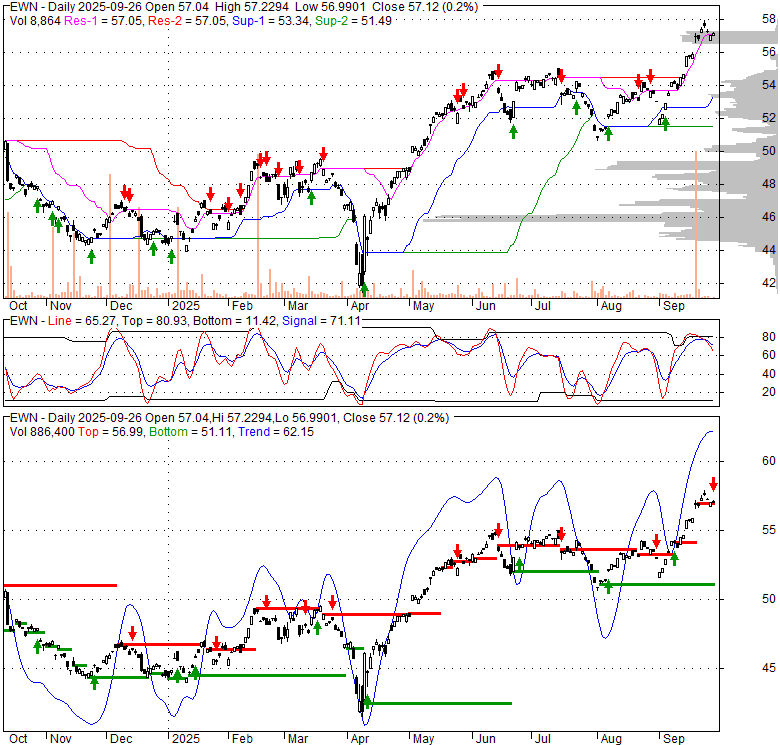Select the 2025 label on top chart time axis
The image size is (780, 745).
pos(186,306)
